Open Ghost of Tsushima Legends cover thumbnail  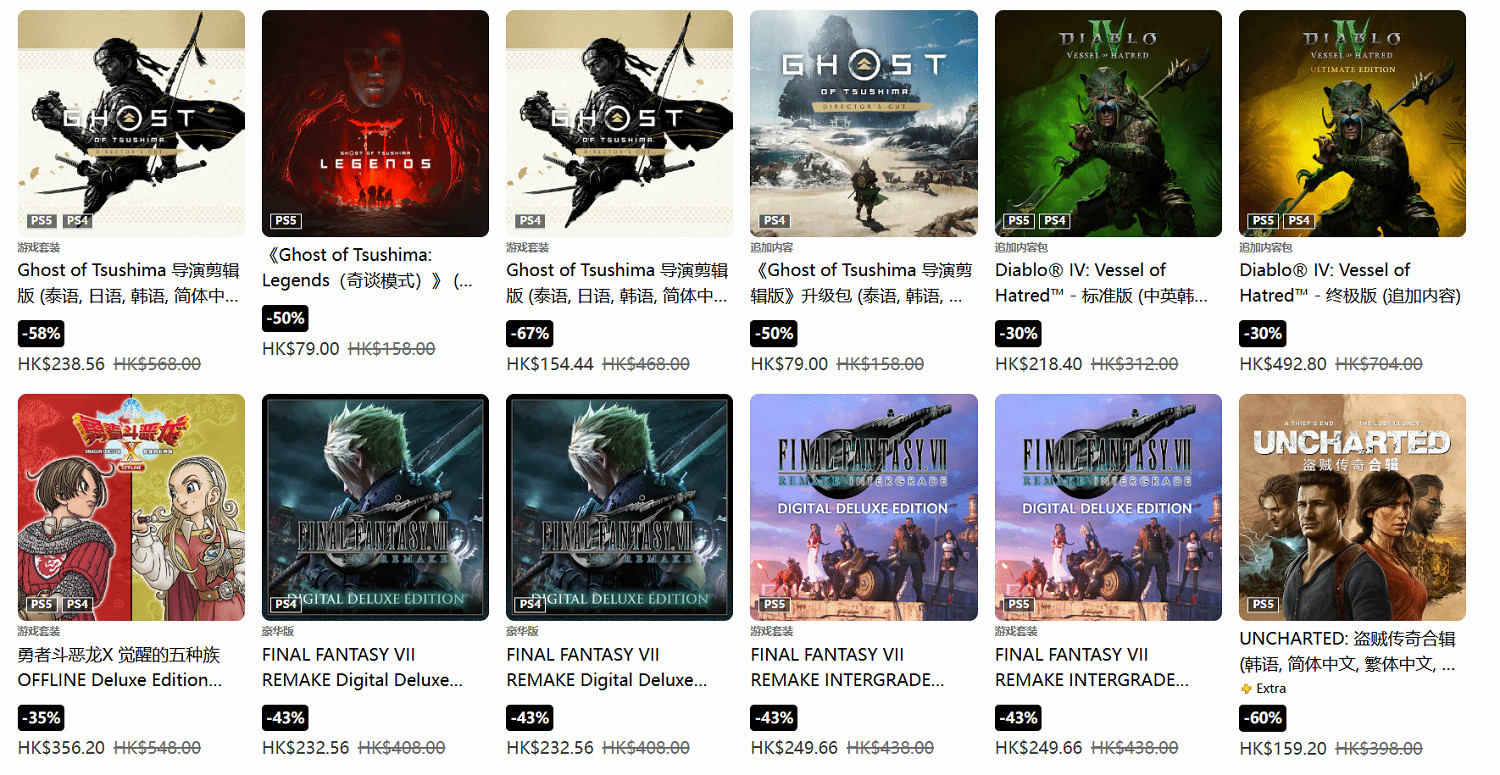(375, 123)
